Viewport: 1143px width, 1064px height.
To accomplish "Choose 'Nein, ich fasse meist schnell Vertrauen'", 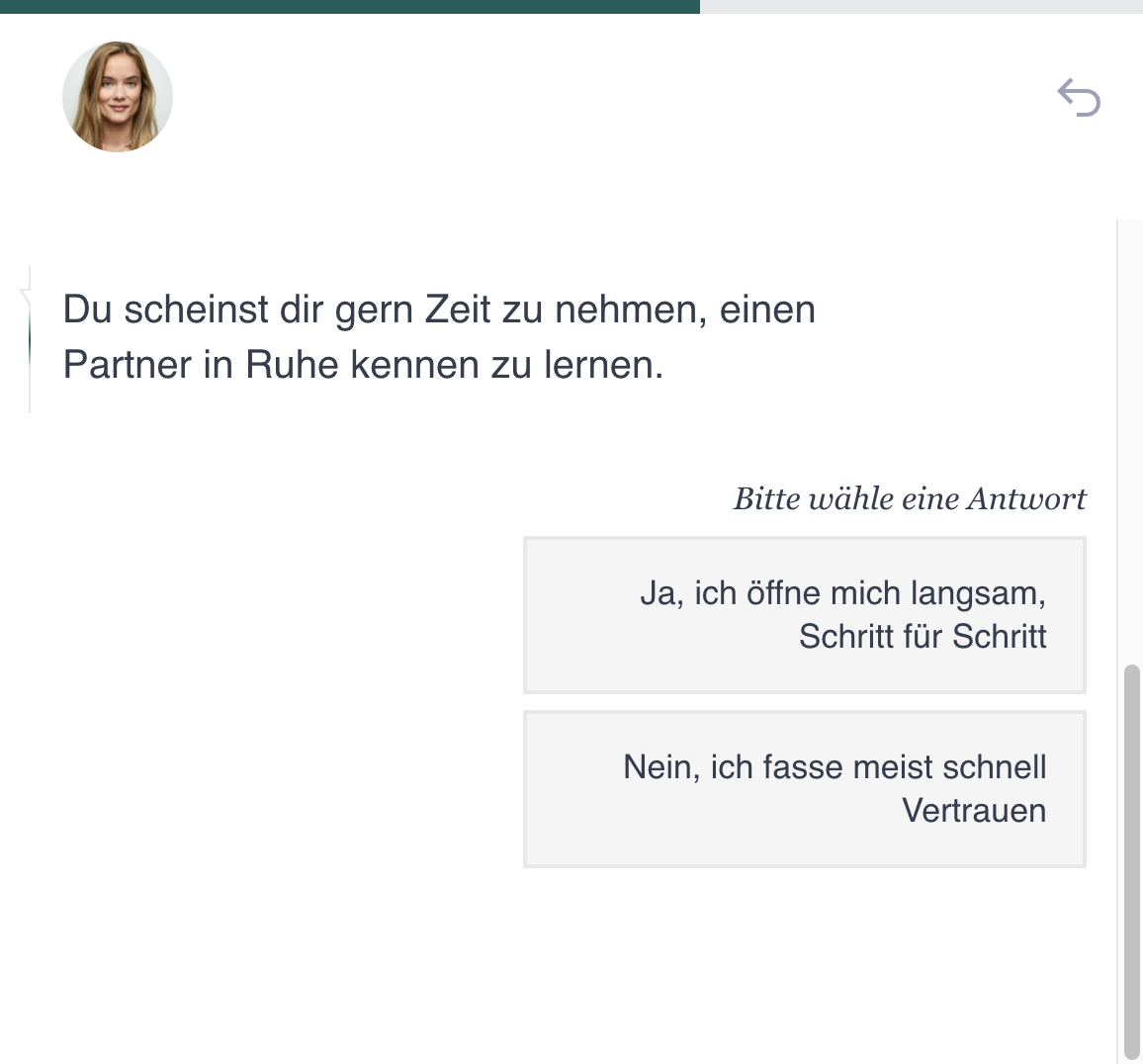I will tap(804, 788).
